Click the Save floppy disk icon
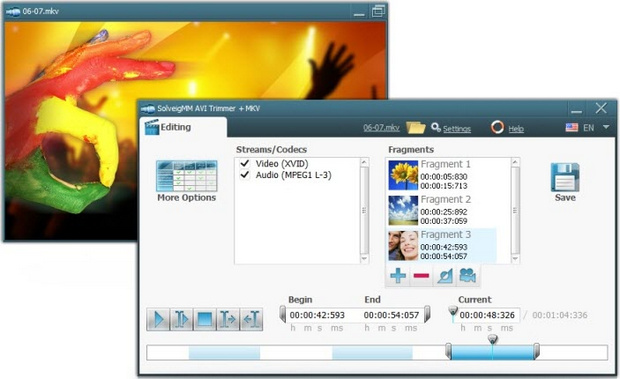Image resolution: width=620 pixels, height=379 pixels. (565, 177)
